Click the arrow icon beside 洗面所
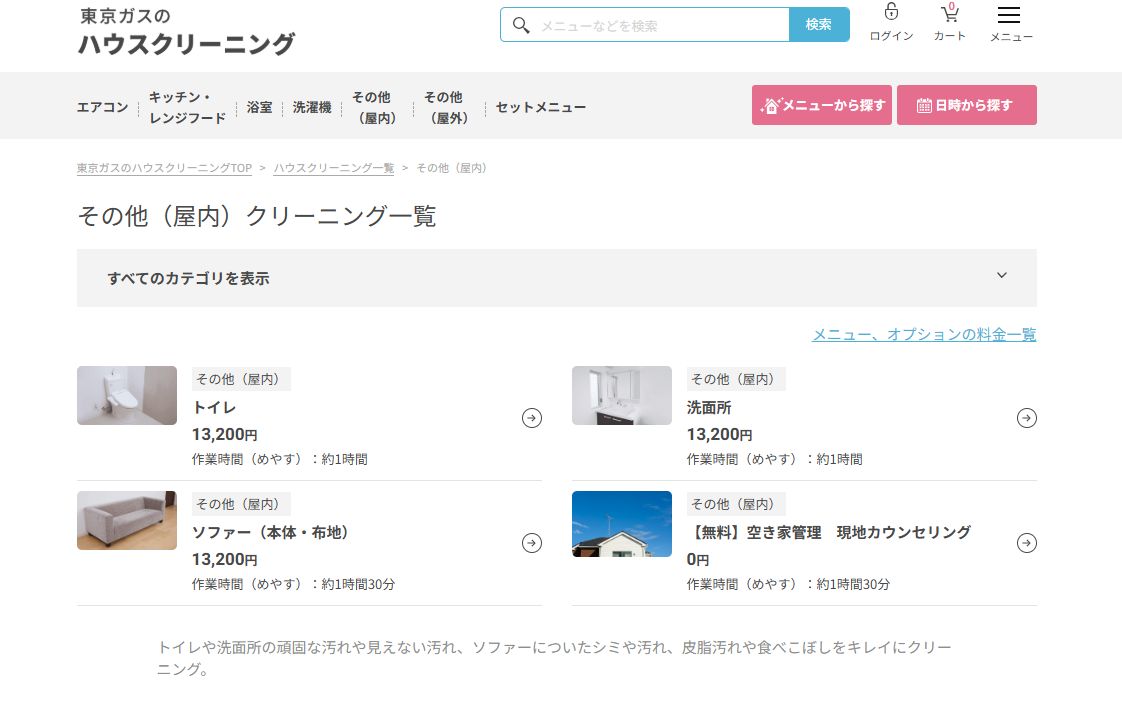This screenshot has height=703, width=1122. click(x=1026, y=418)
